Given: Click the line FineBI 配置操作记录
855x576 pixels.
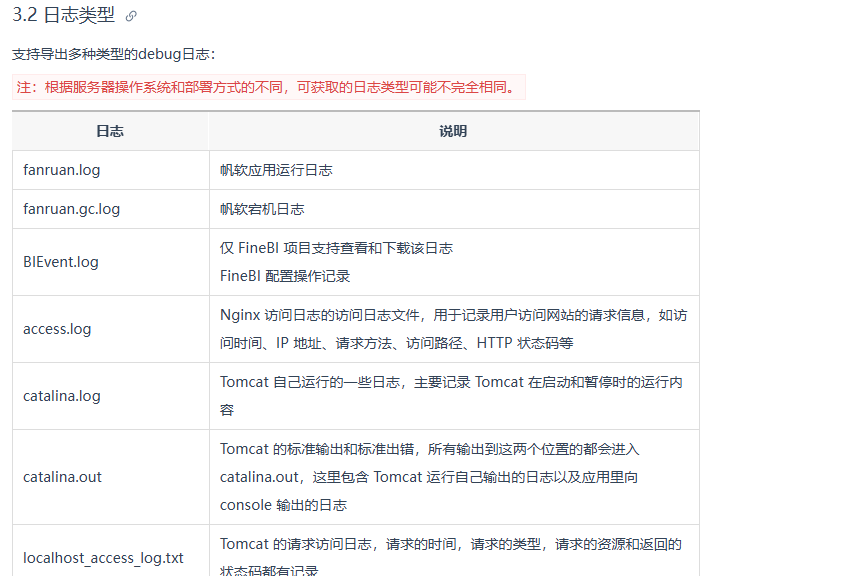Looking at the screenshot, I should pos(285,276).
